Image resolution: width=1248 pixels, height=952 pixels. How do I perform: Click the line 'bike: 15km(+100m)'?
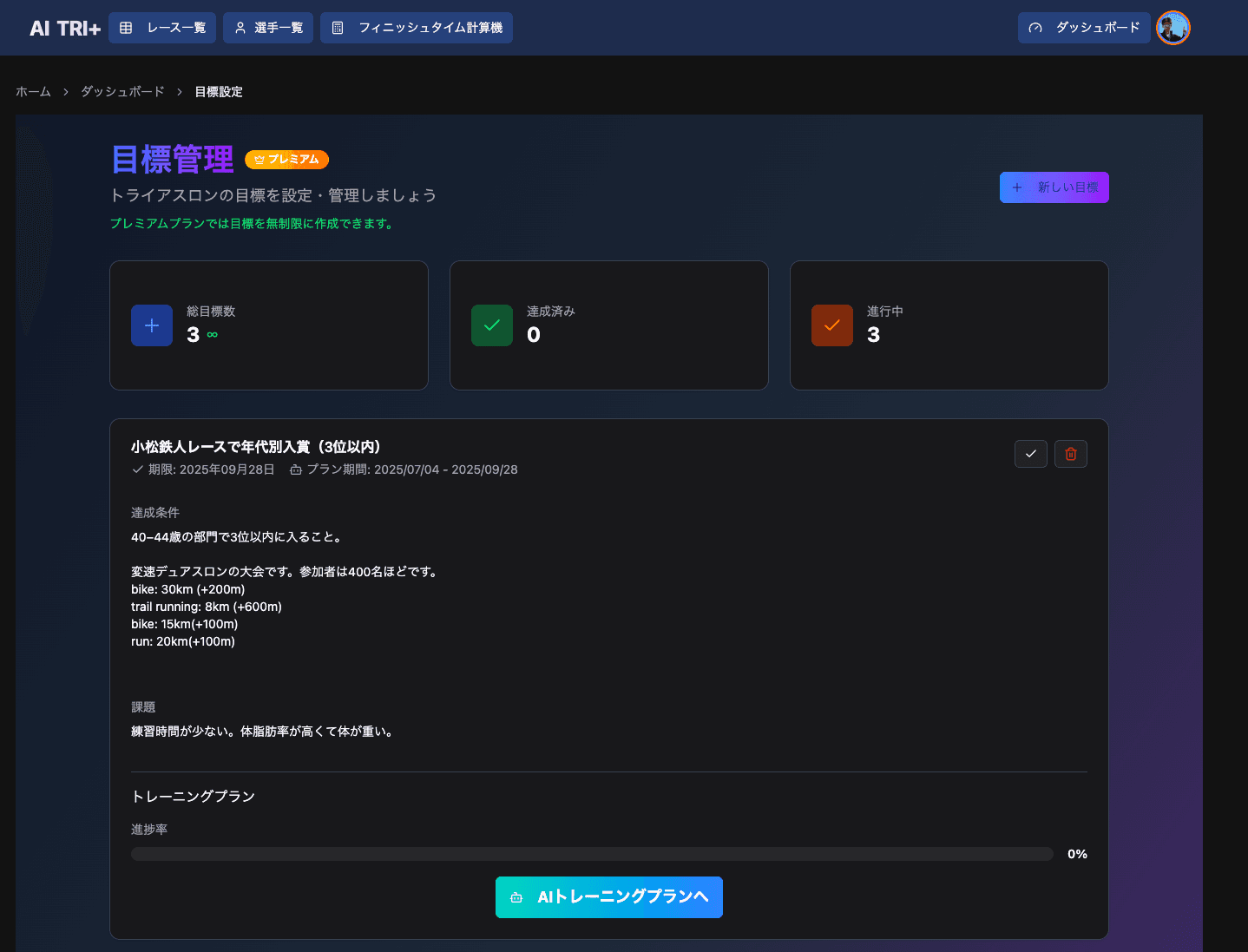185,624
